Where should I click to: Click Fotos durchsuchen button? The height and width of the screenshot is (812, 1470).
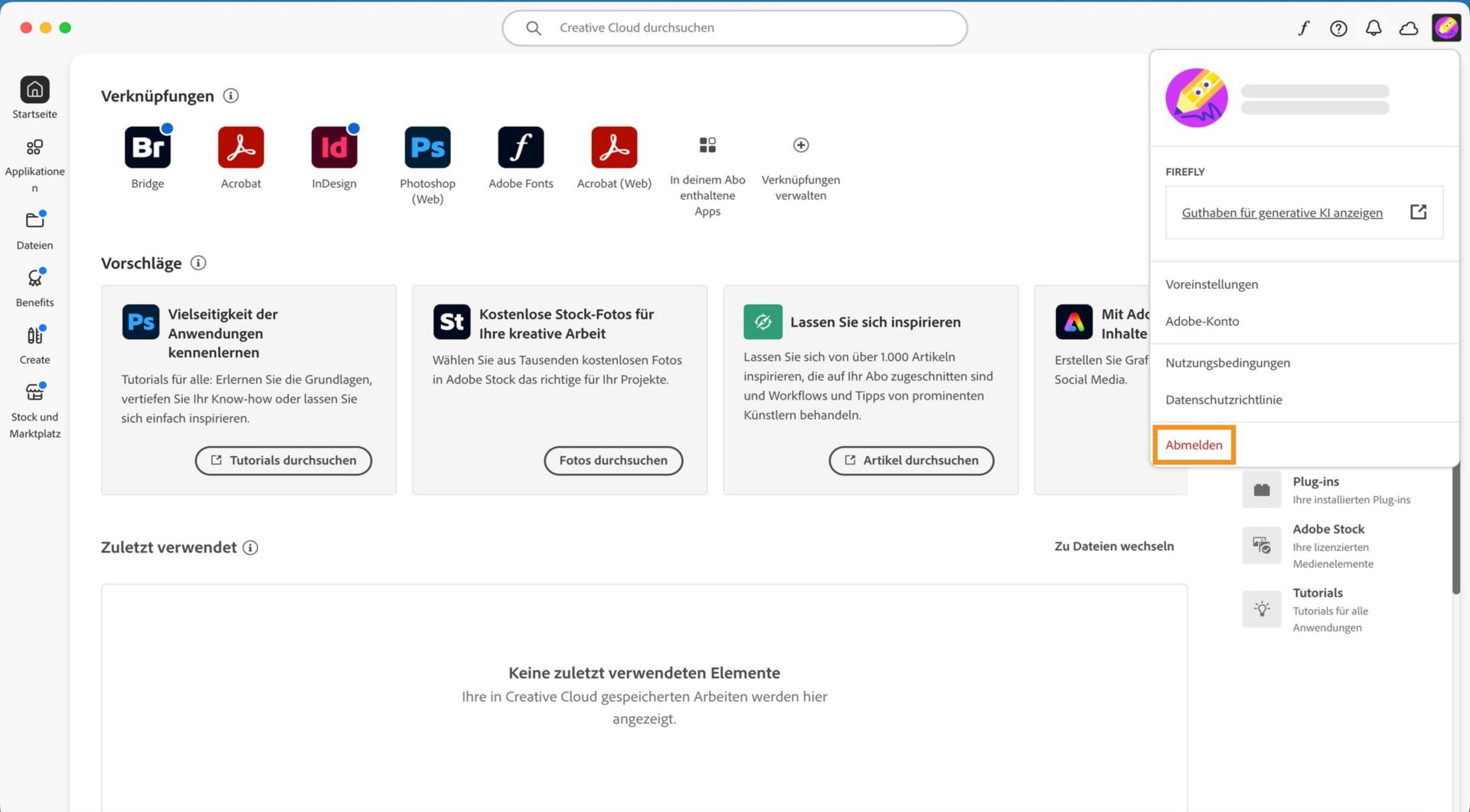(613, 461)
